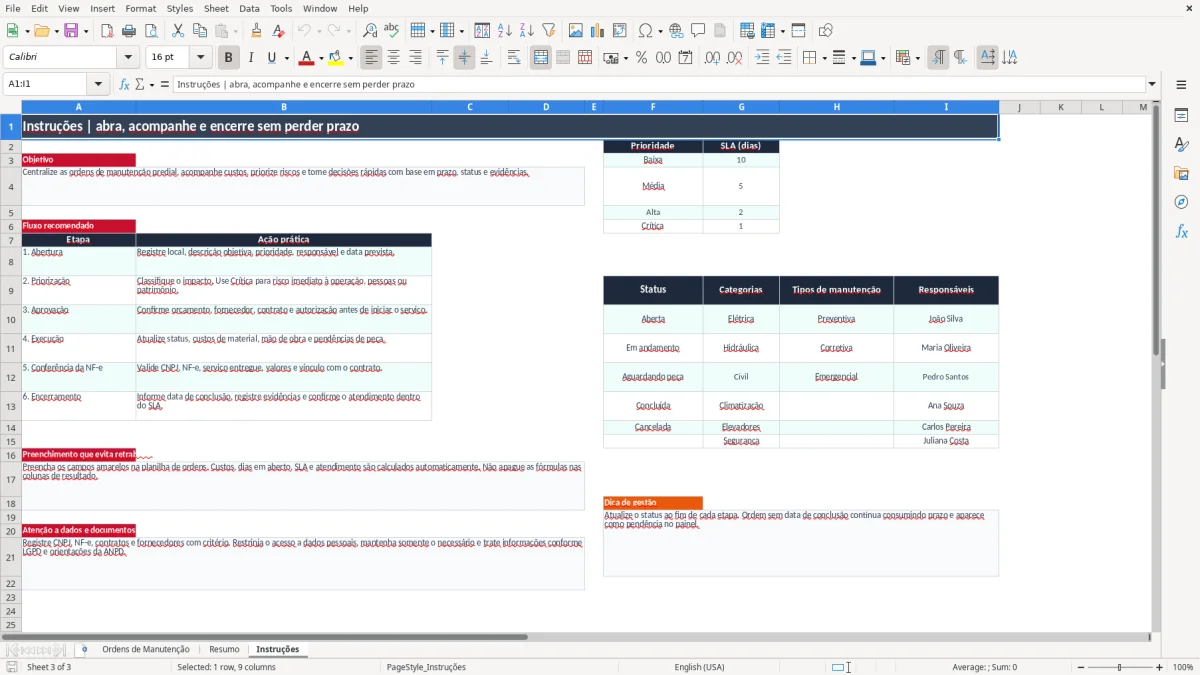Toggle Wrap Text
Screen dimensions: 1200x675
(514, 58)
